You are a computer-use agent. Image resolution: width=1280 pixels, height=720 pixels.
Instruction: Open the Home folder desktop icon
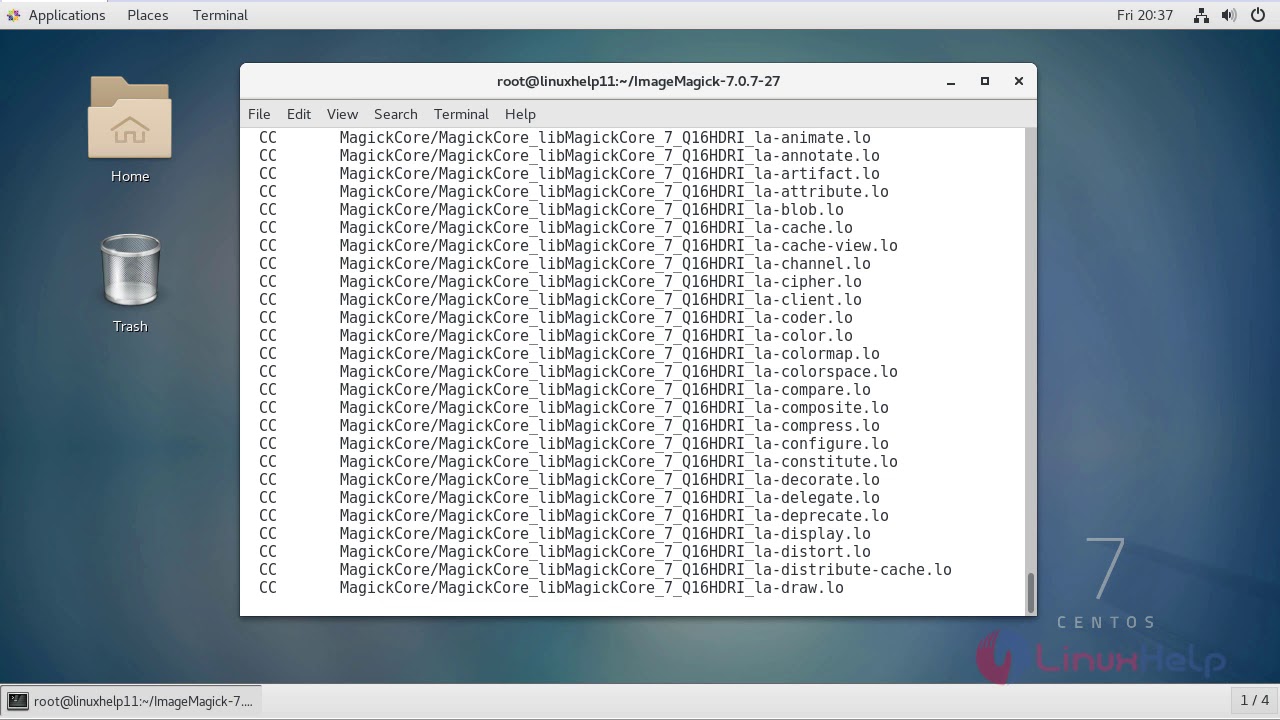pyautogui.click(x=130, y=130)
